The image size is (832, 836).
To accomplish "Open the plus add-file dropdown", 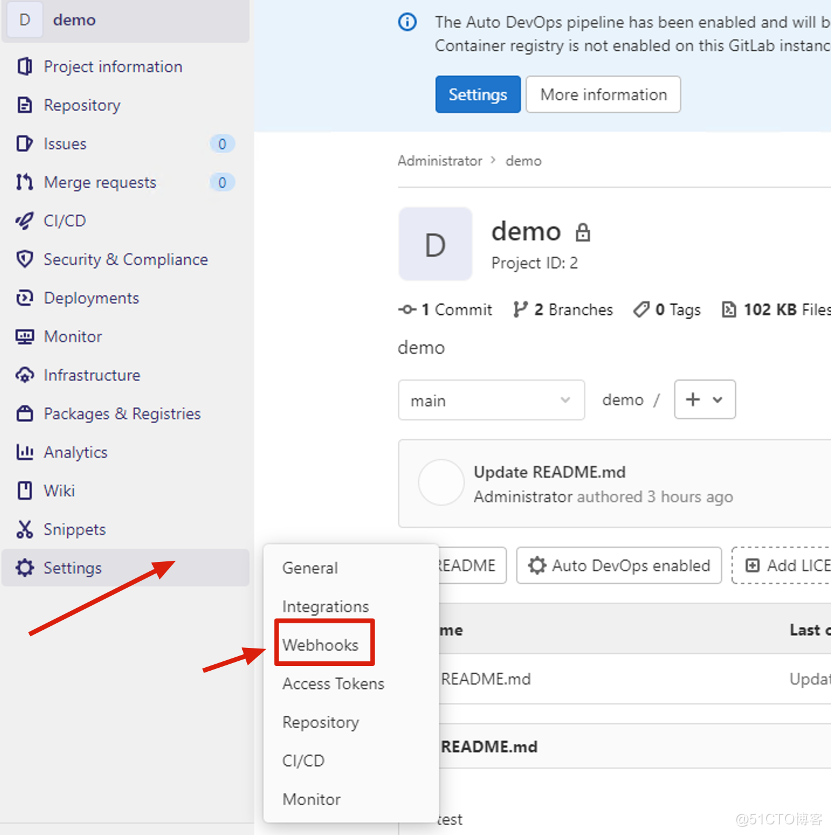I will pyautogui.click(x=705, y=399).
